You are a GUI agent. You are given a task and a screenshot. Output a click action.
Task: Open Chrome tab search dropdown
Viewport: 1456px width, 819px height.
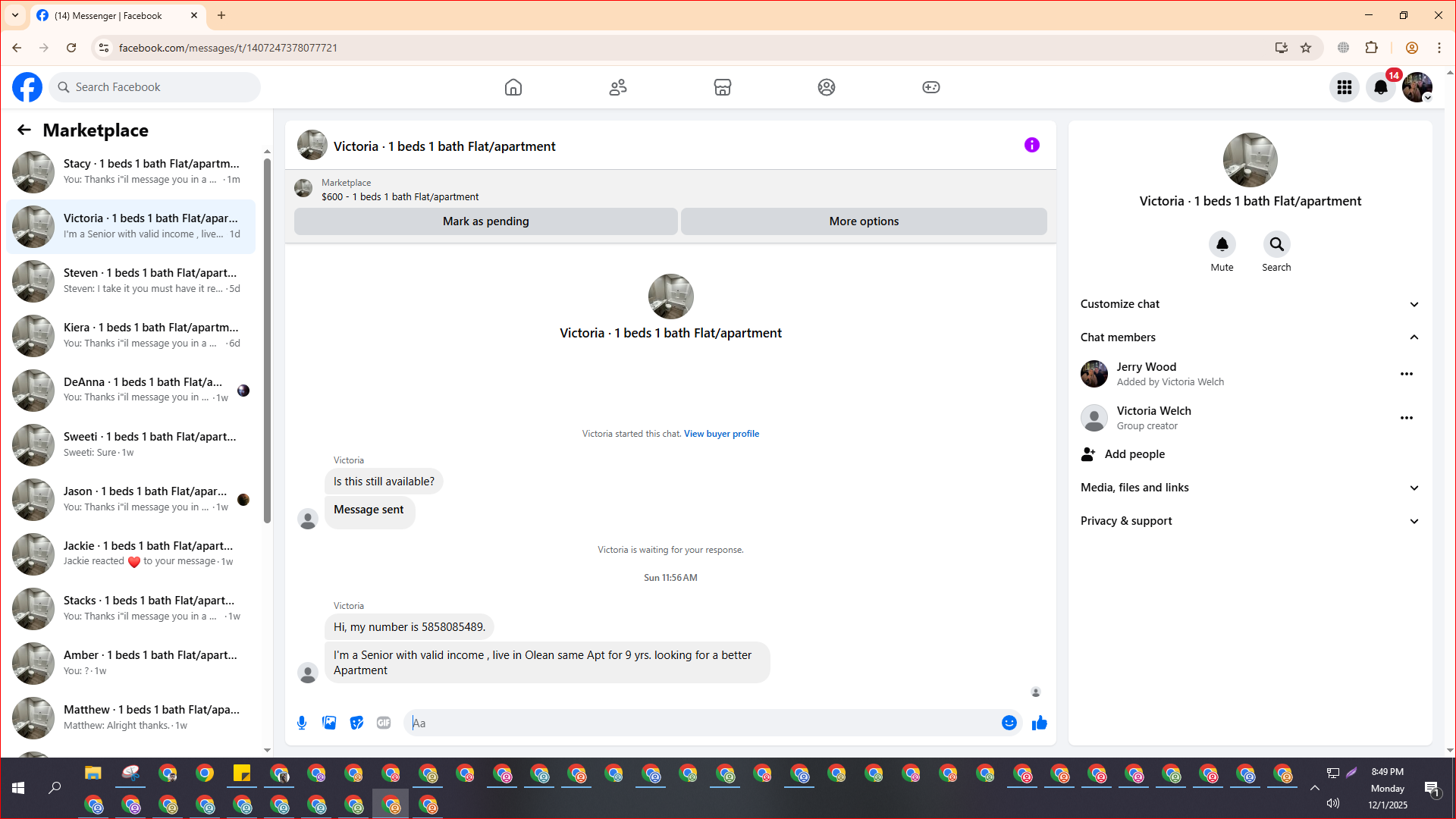tap(15, 15)
